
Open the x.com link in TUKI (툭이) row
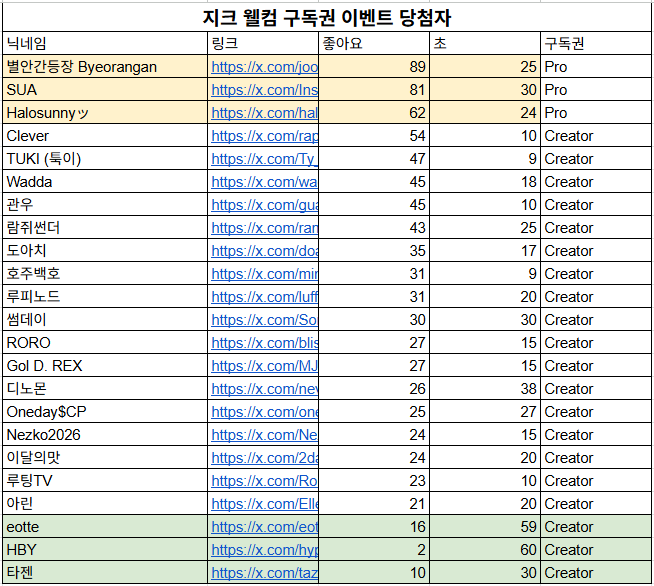coord(264,158)
